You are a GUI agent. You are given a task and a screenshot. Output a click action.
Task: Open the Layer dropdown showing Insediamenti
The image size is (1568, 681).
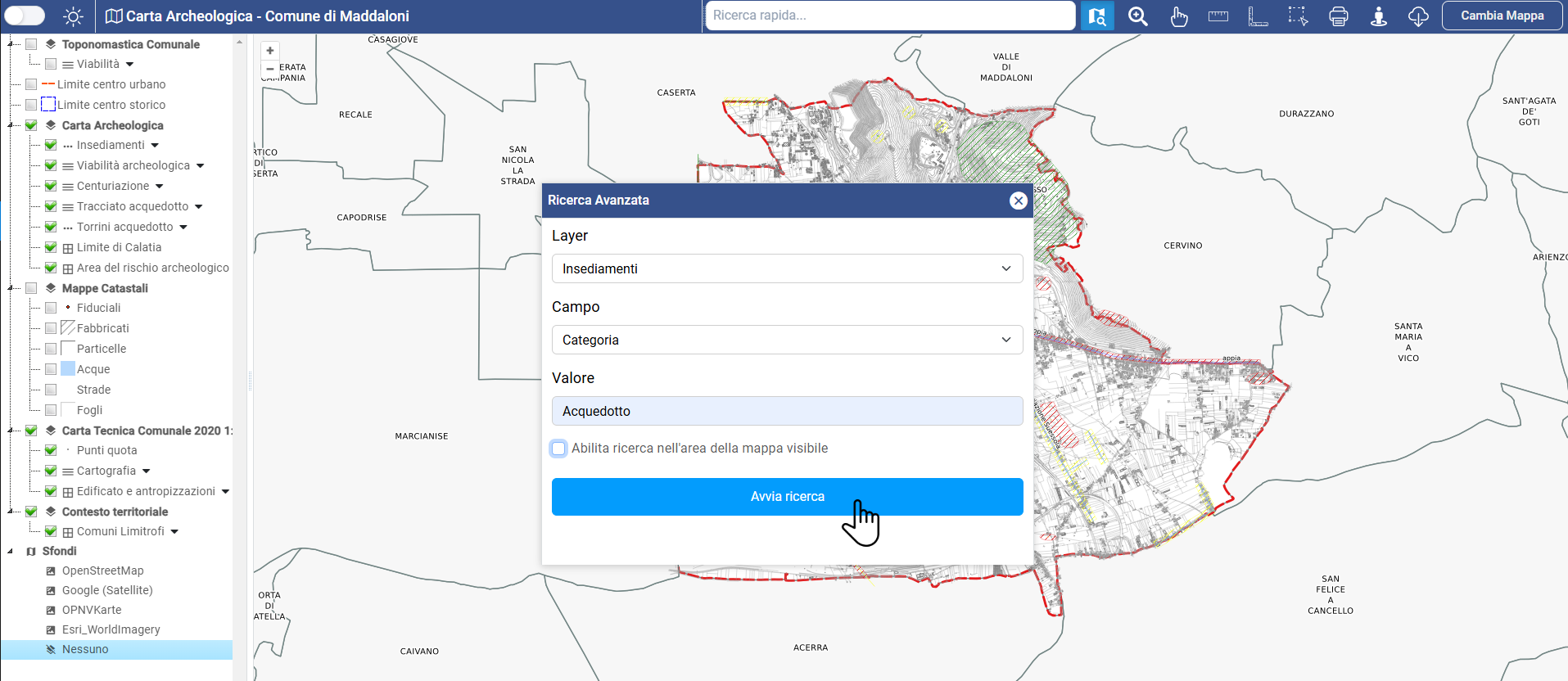(787, 268)
